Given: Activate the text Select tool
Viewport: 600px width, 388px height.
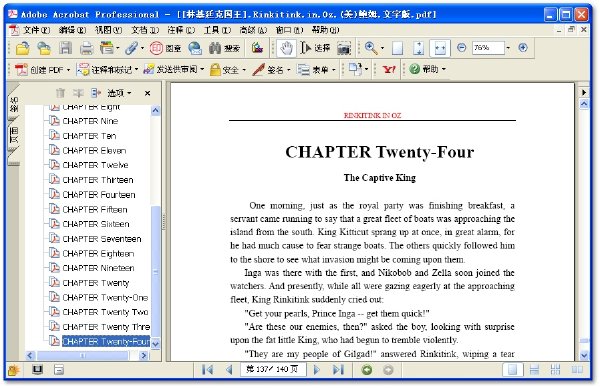Looking at the screenshot, I should [x=315, y=48].
